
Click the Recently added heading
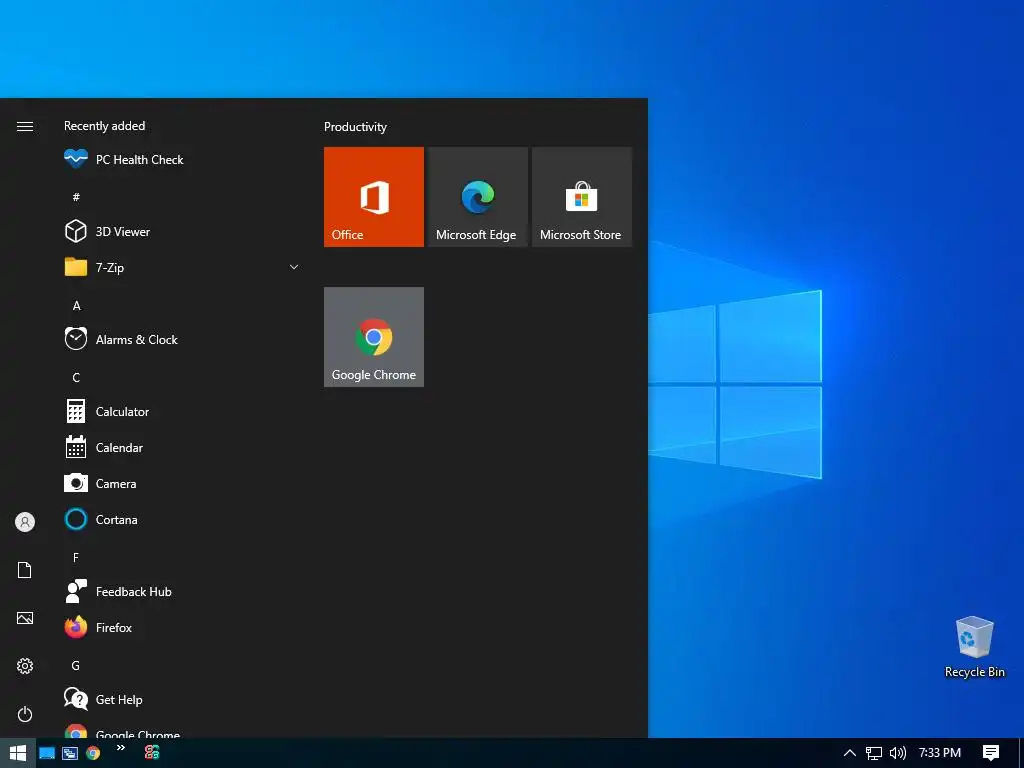104,126
